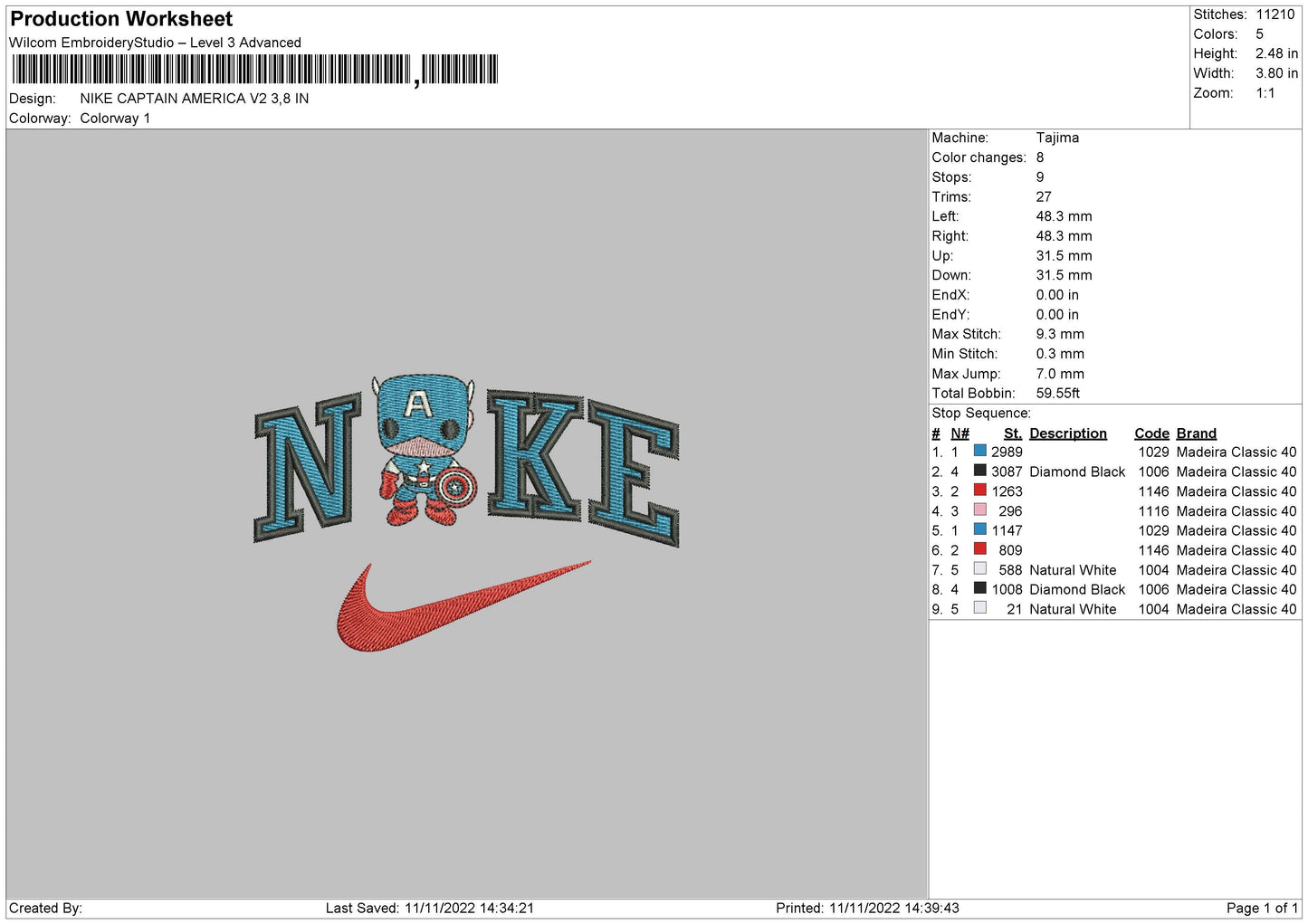Viewport: 1308px width, 924px height.
Task: Click the EndY value 0.00 in
Action: [1057, 315]
